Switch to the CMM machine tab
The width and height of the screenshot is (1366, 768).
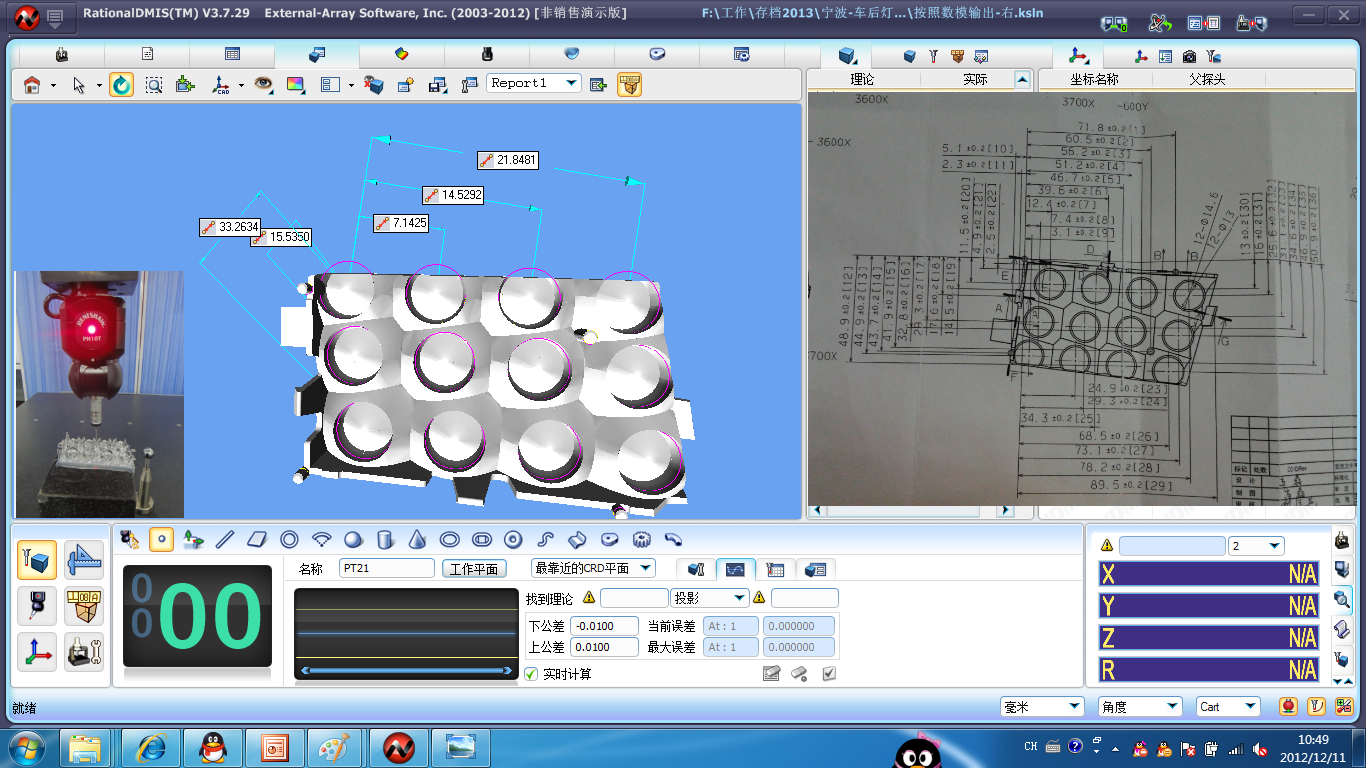62,54
